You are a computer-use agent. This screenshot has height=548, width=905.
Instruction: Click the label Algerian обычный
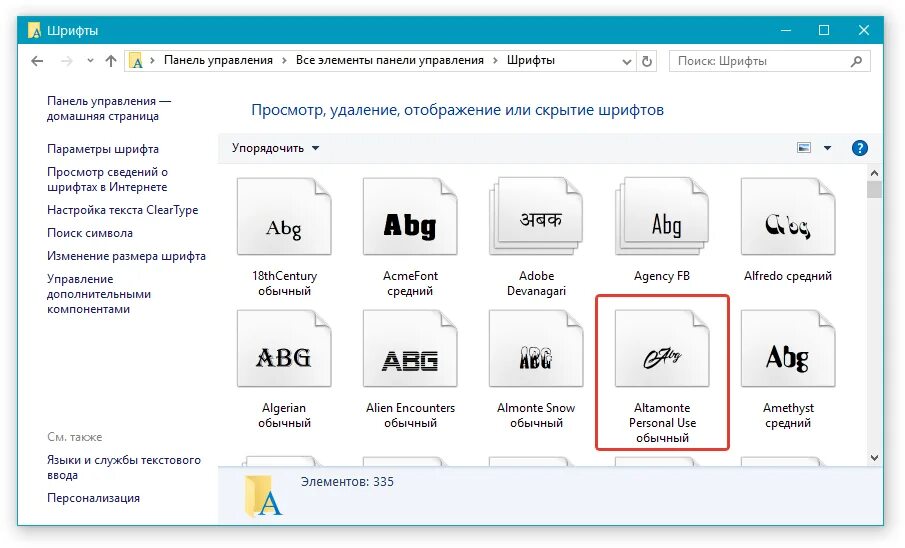coord(284,415)
